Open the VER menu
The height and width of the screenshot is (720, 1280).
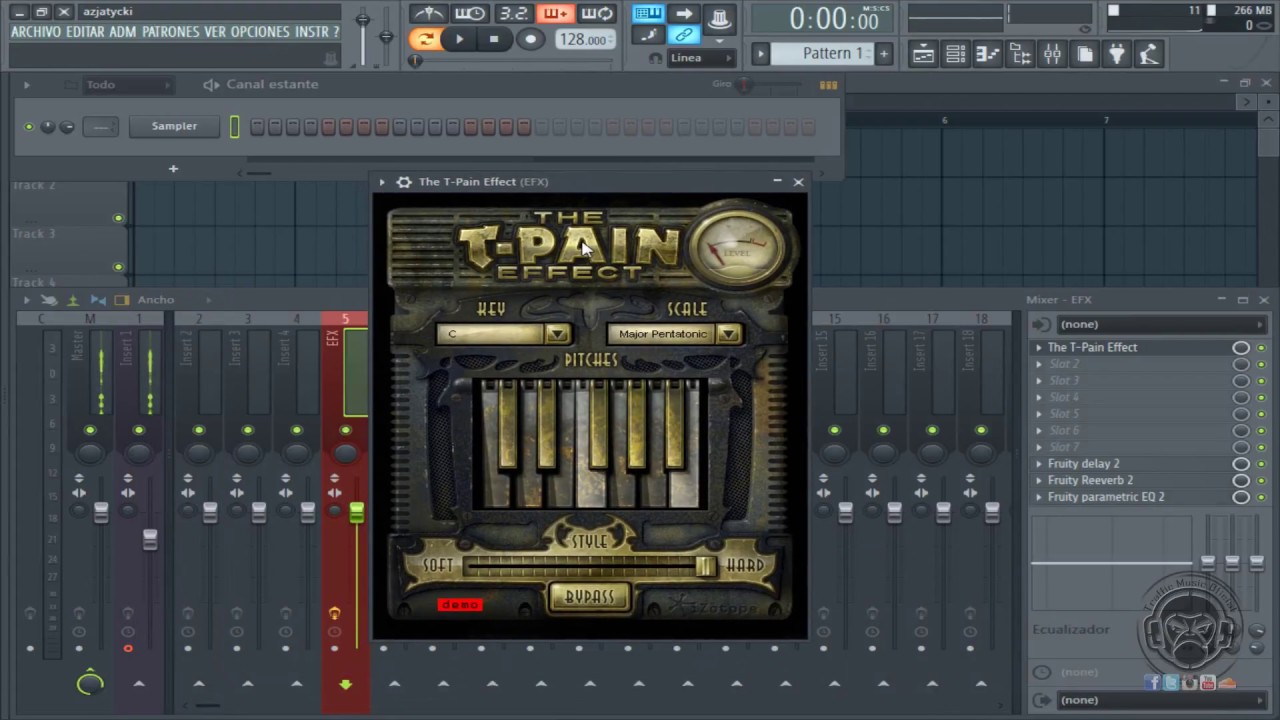[x=215, y=32]
